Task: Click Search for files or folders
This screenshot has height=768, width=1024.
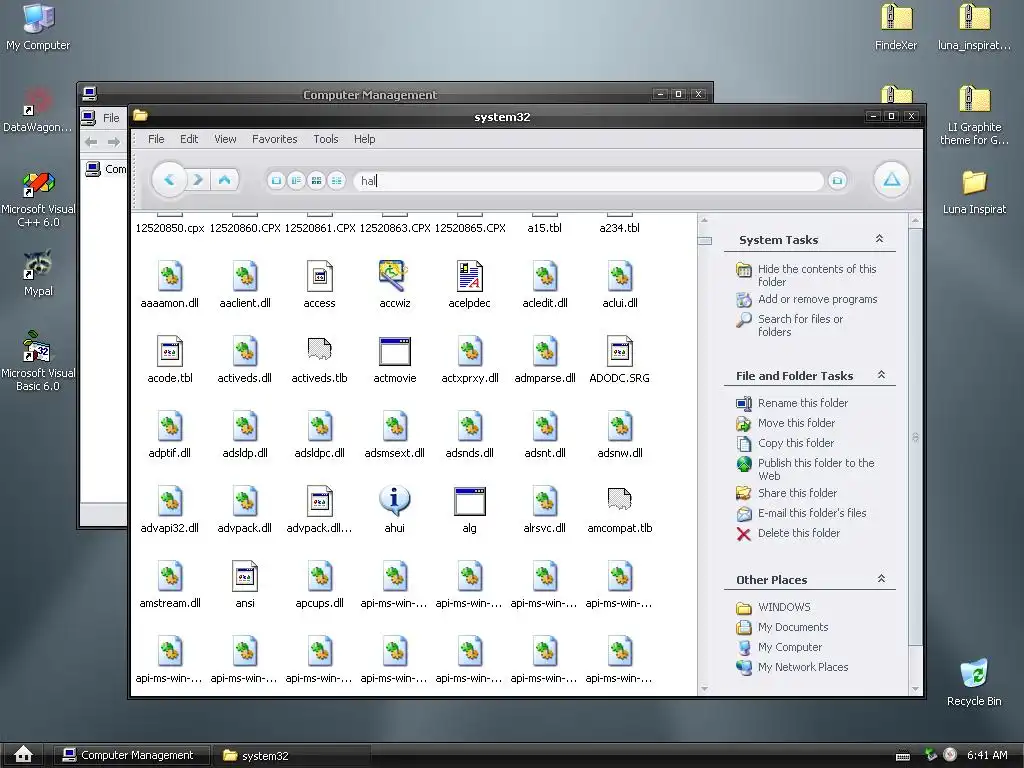Action: (x=800, y=325)
